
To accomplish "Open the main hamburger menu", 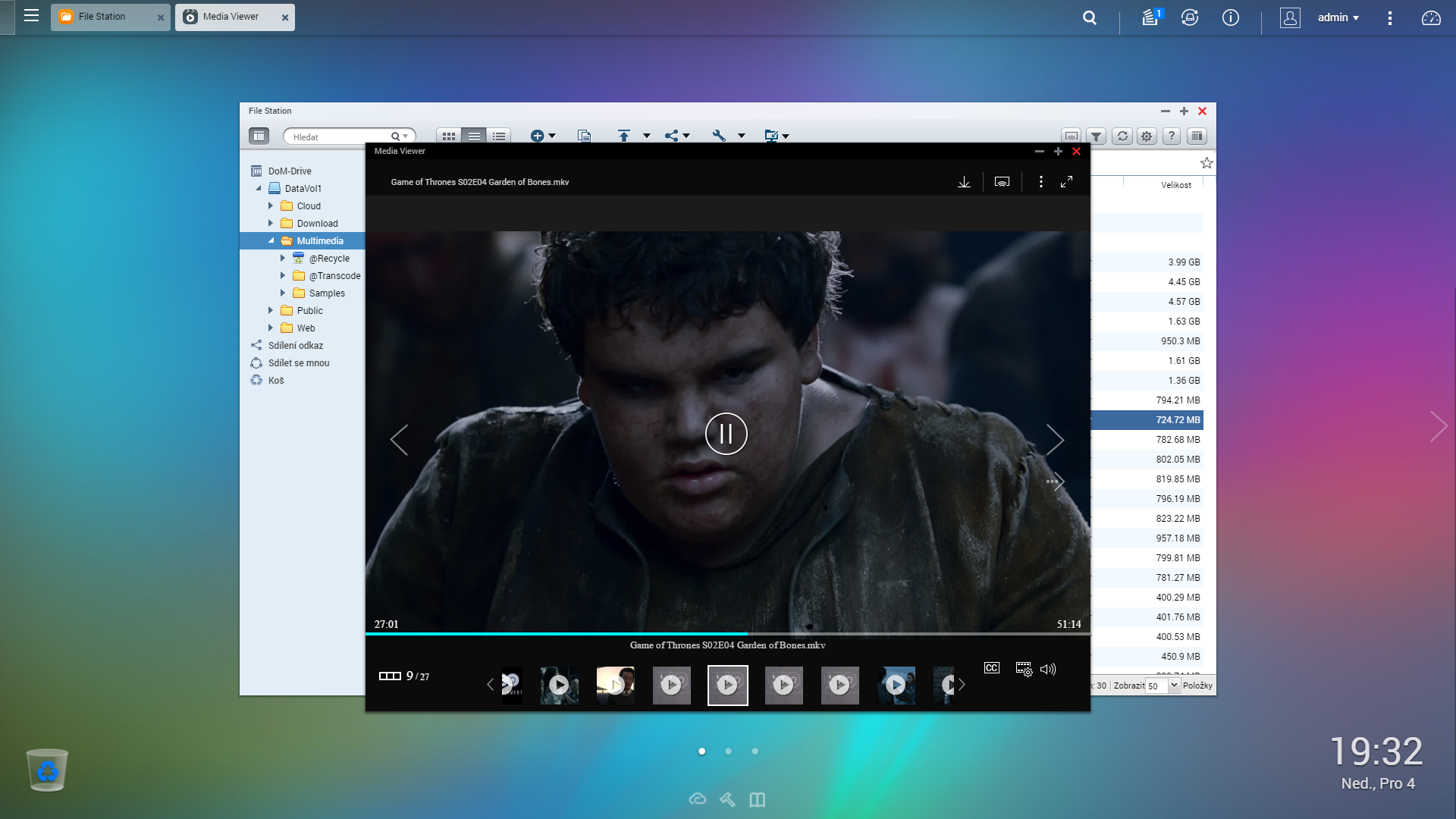I will coord(31,16).
